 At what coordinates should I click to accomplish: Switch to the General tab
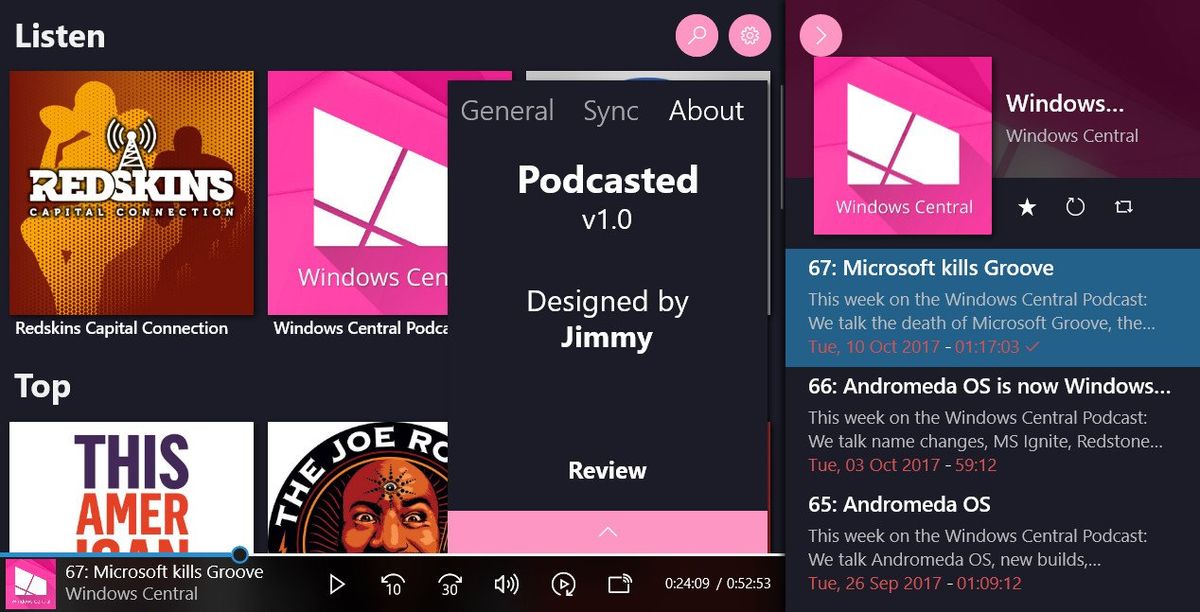507,111
